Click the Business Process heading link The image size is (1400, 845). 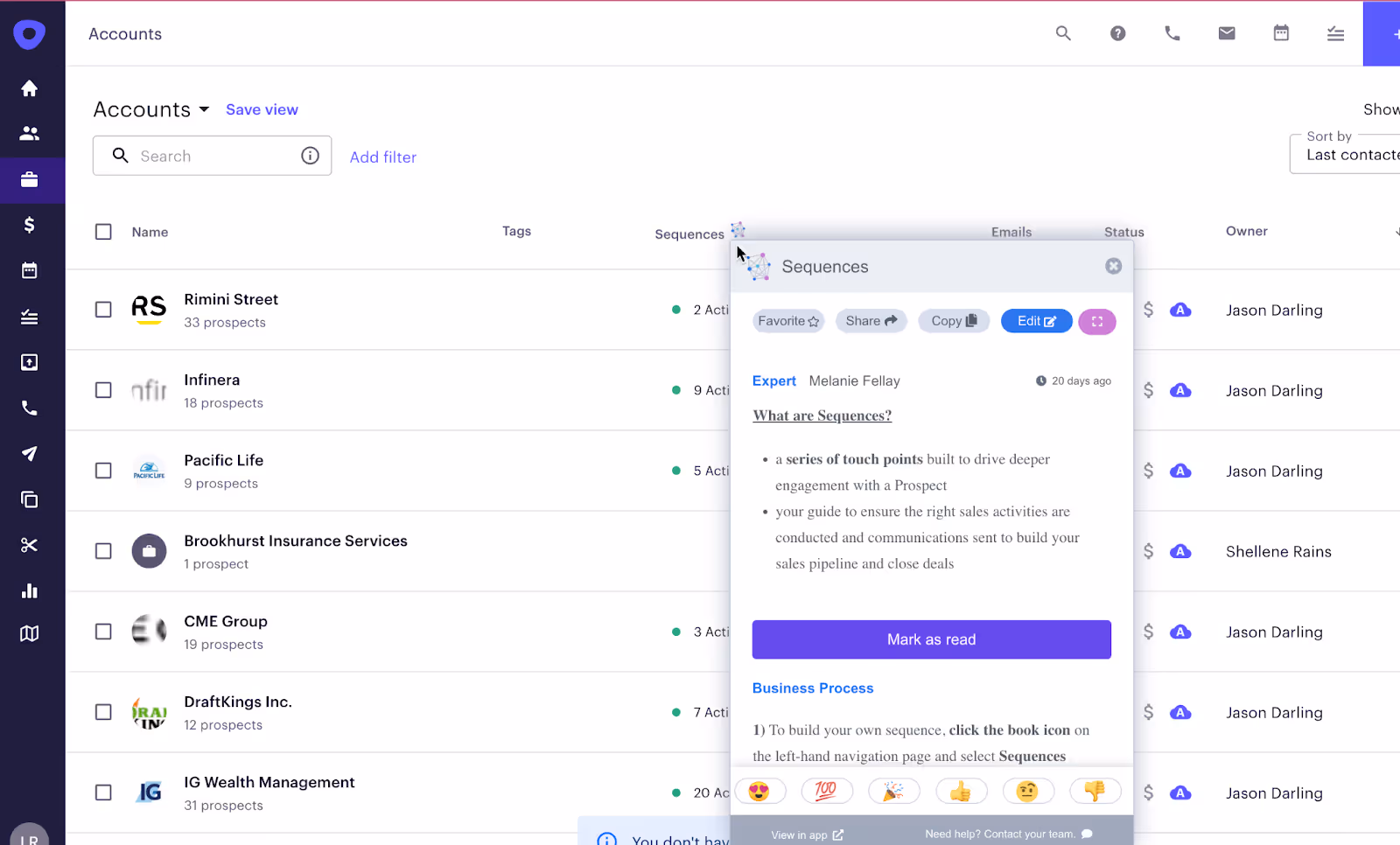tap(813, 688)
